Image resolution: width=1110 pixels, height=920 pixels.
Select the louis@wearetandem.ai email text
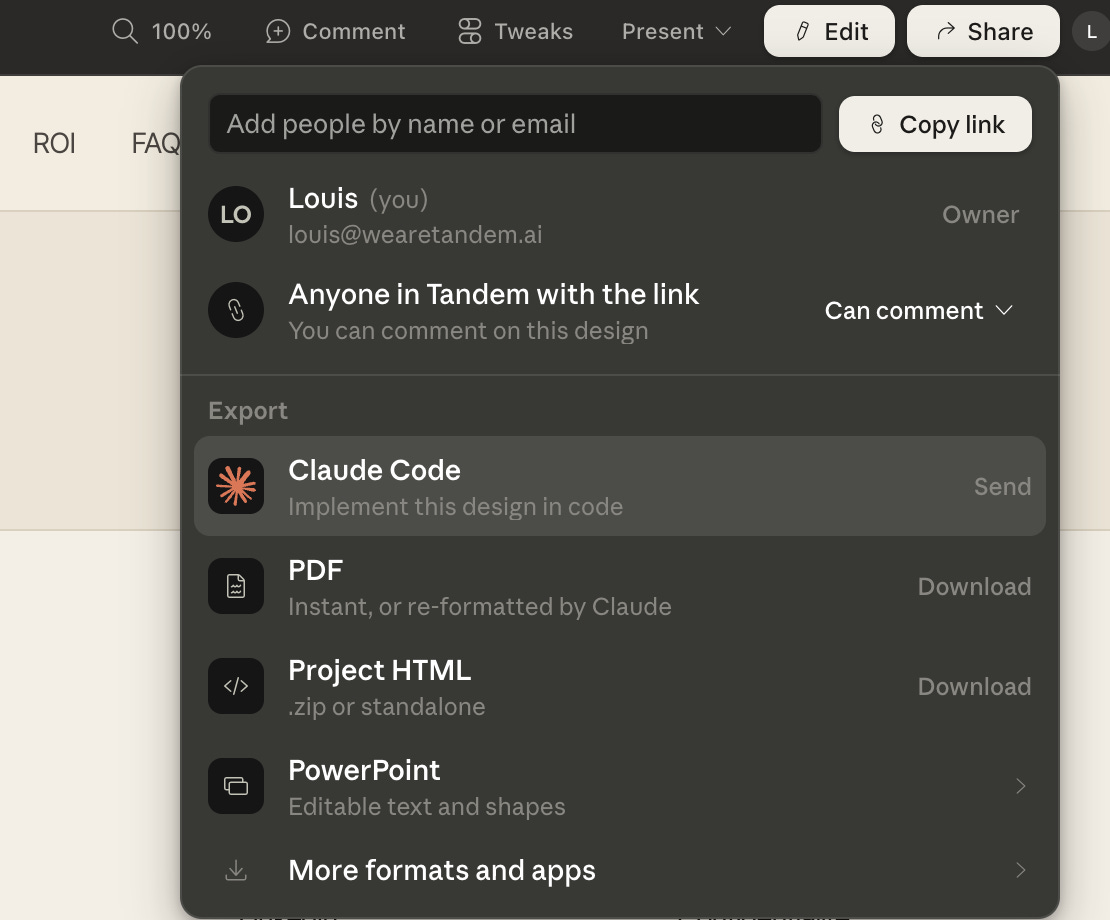pyautogui.click(x=415, y=234)
